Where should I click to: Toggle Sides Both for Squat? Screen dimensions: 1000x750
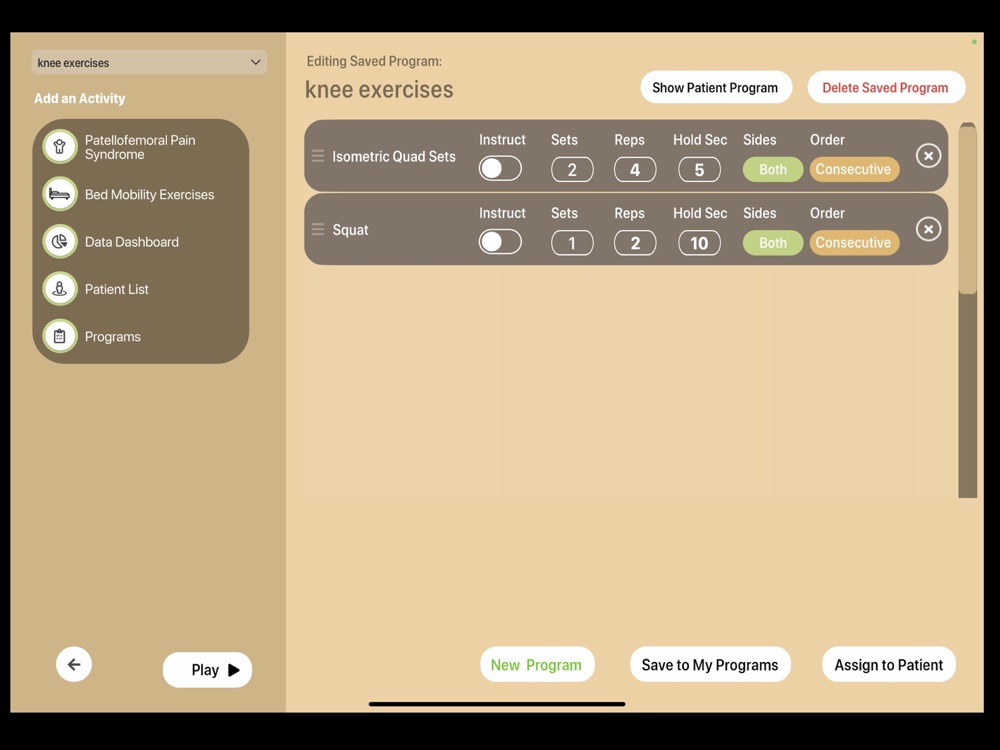pos(772,243)
